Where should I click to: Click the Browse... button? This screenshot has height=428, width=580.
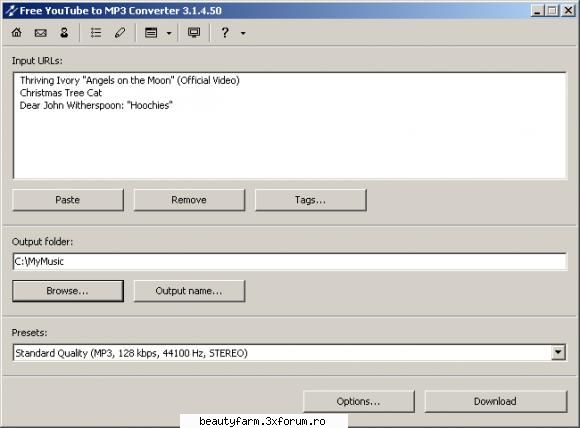(x=68, y=291)
